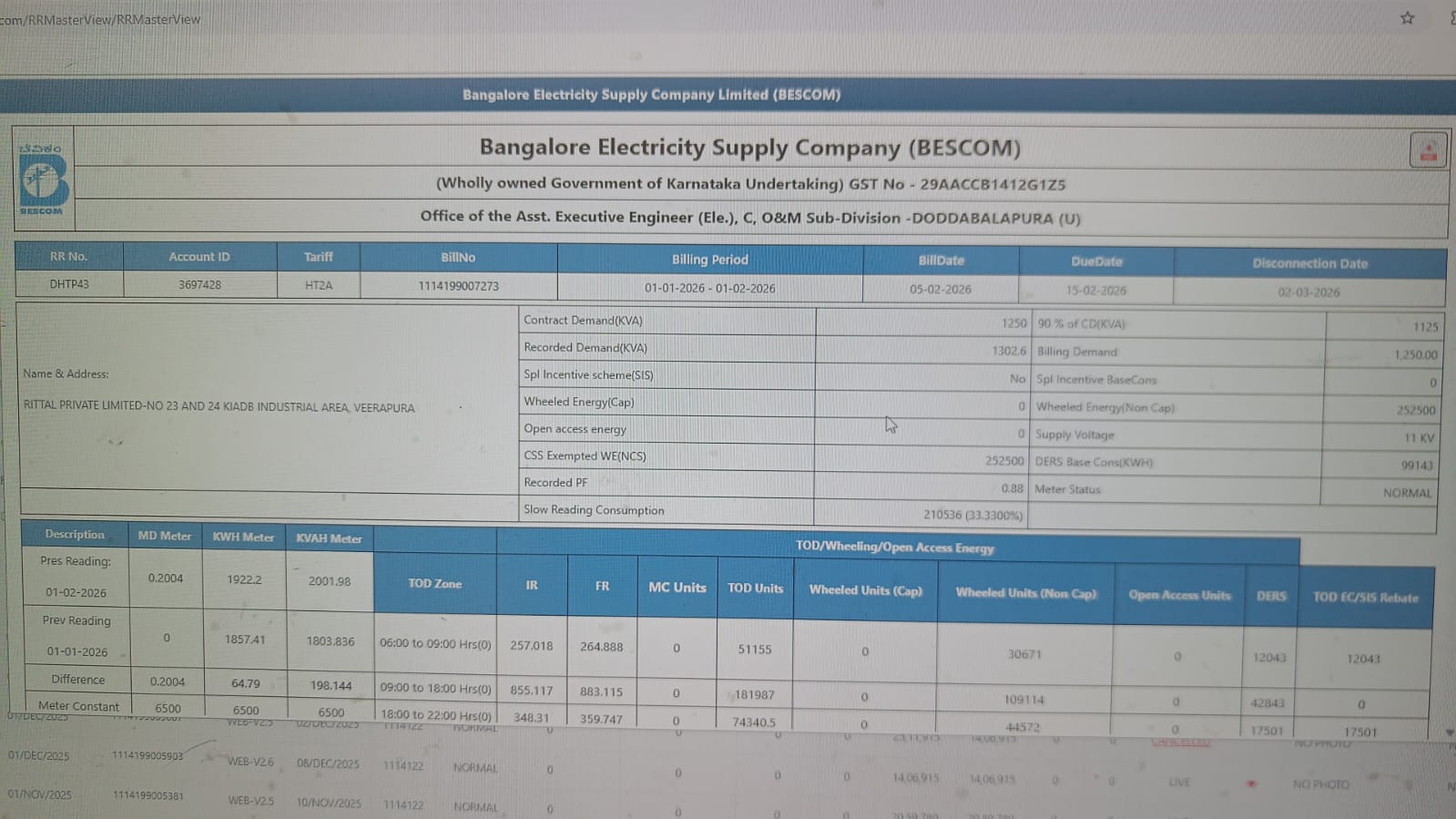Click the Open access energy label
This screenshot has height=819, width=1456.
click(x=575, y=429)
